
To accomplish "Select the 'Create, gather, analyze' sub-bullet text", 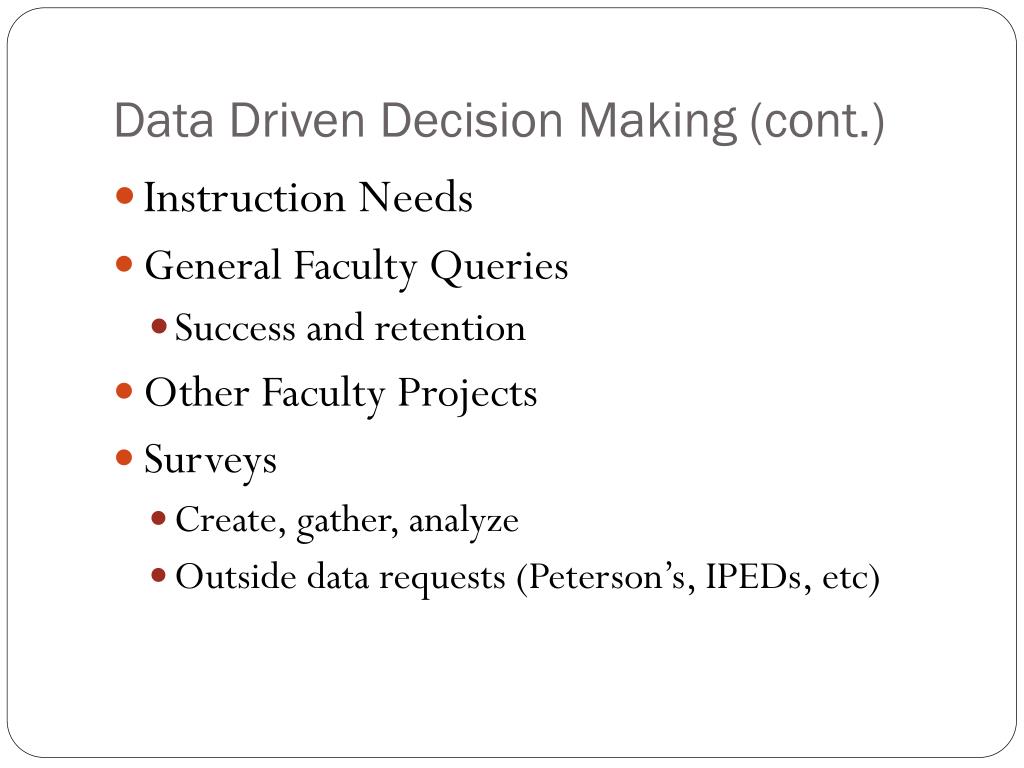I will coord(347,522).
